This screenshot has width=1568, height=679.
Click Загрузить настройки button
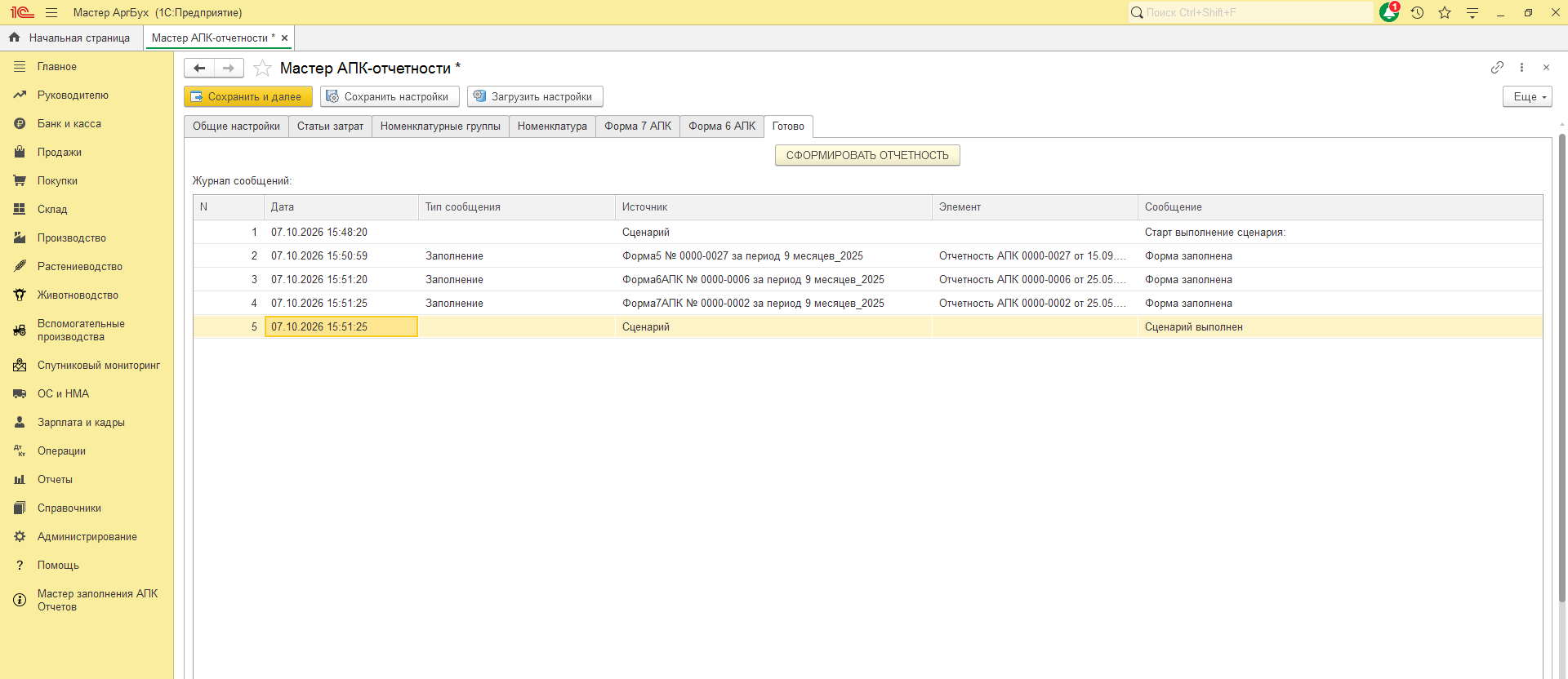point(535,96)
